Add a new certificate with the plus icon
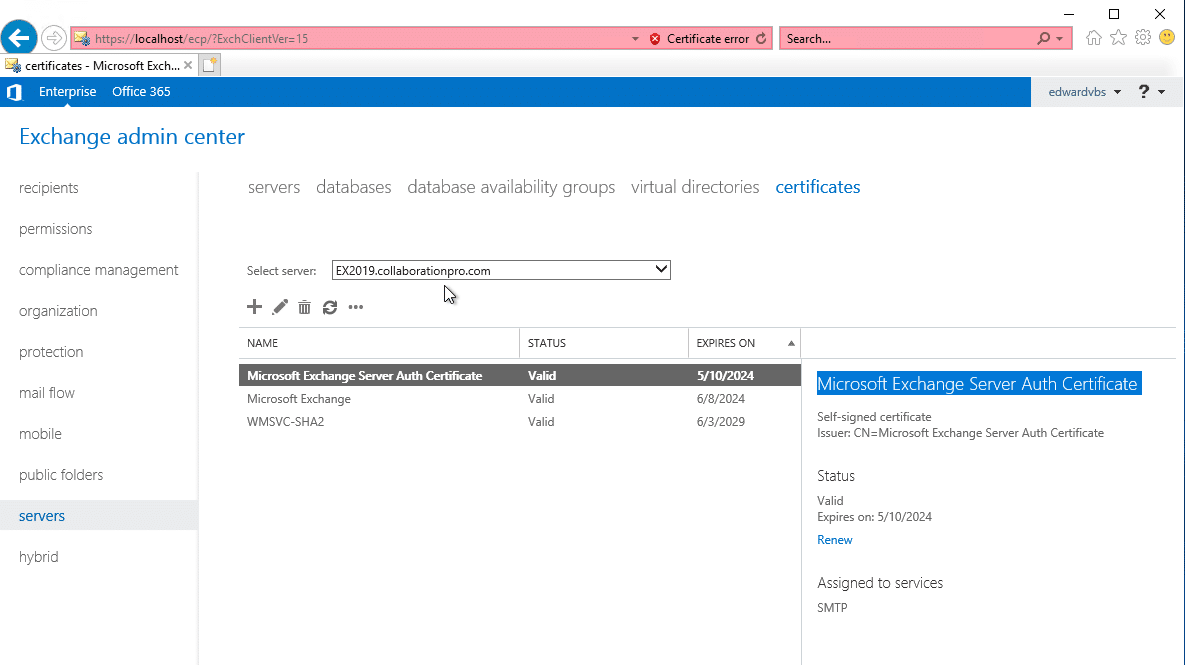 pos(254,307)
